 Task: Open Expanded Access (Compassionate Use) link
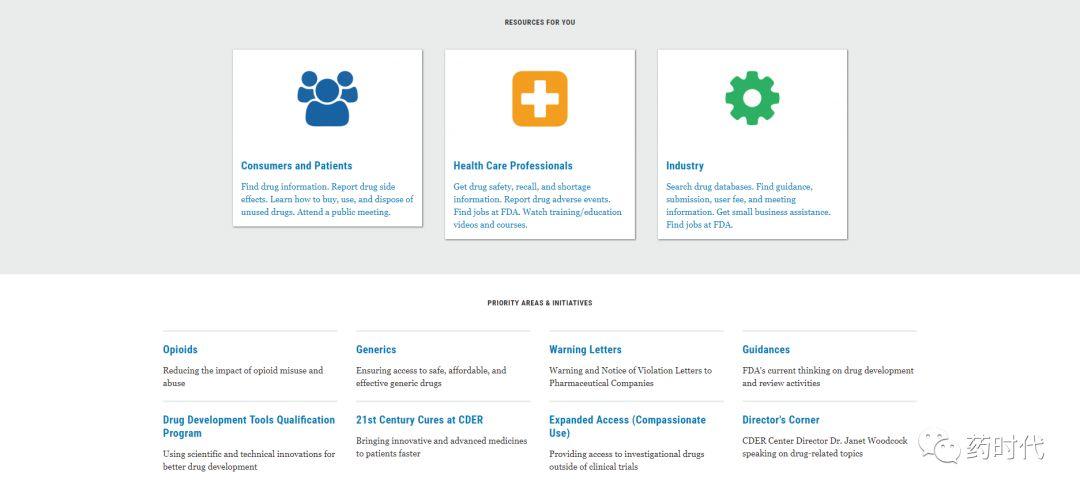pyautogui.click(x=627, y=426)
